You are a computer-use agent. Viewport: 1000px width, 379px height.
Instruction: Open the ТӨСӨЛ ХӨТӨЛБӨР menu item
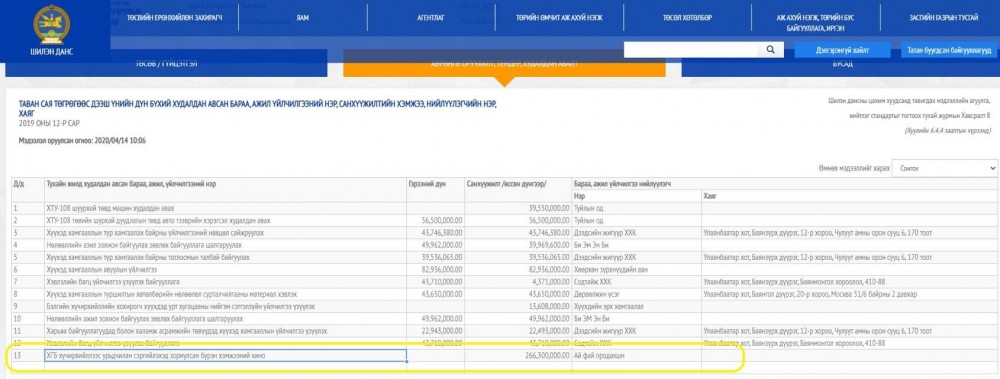click(688, 18)
